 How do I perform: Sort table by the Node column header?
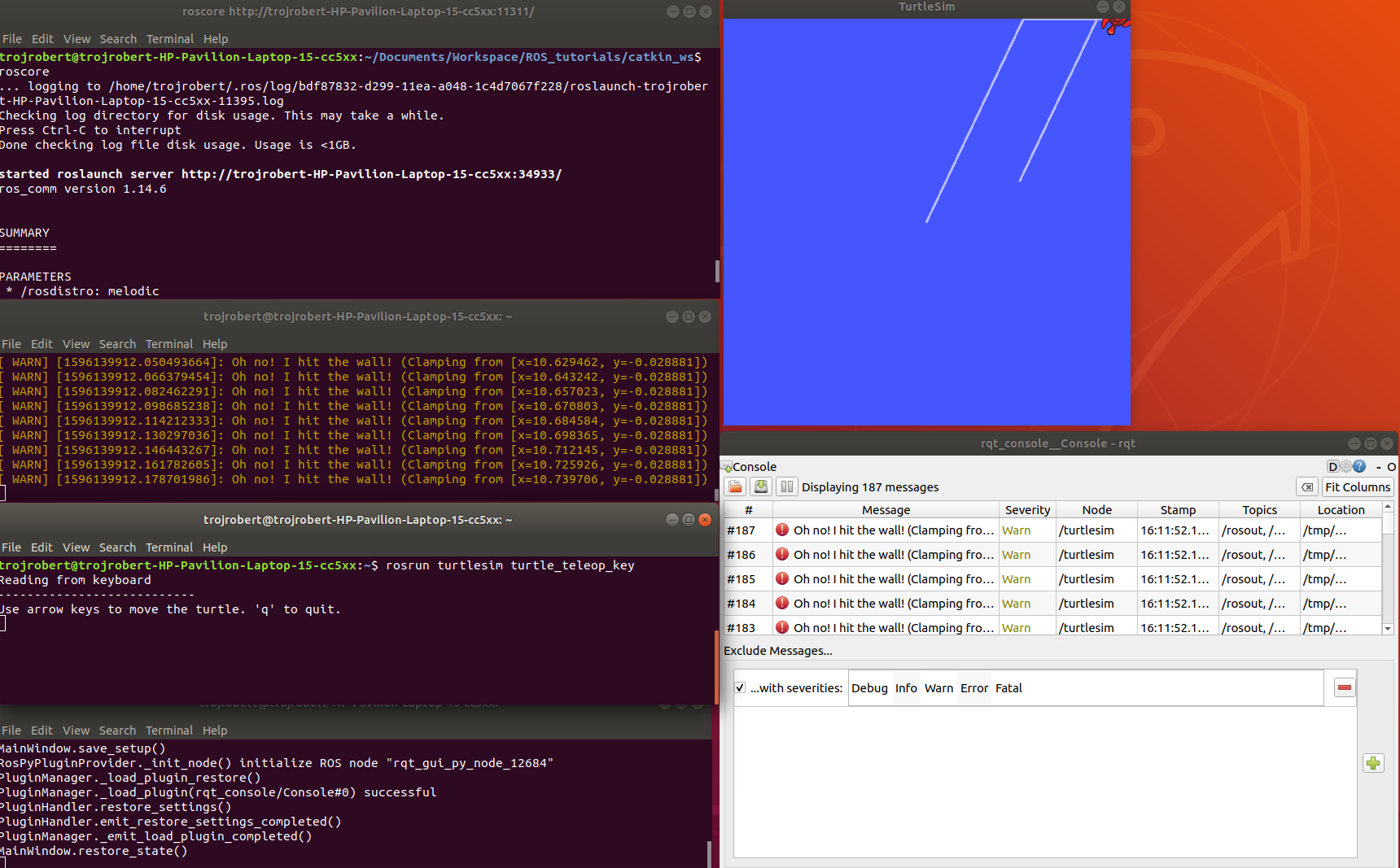(1096, 510)
